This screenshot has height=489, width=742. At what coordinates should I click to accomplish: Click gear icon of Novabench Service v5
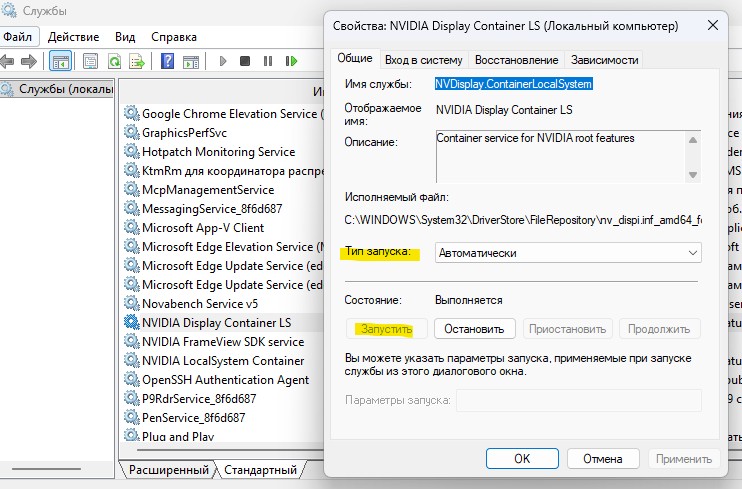pyautogui.click(x=131, y=303)
